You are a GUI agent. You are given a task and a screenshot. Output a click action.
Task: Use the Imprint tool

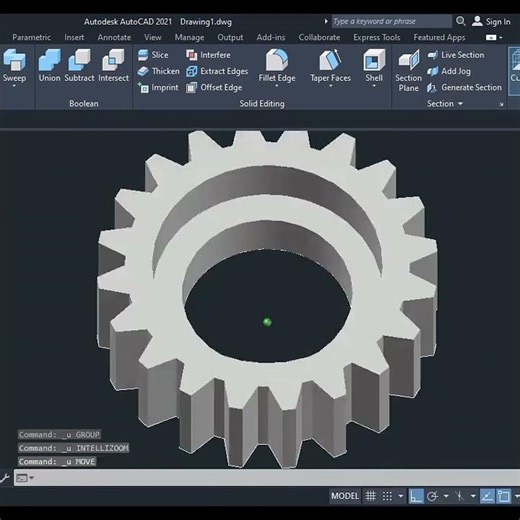coord(158,88)
